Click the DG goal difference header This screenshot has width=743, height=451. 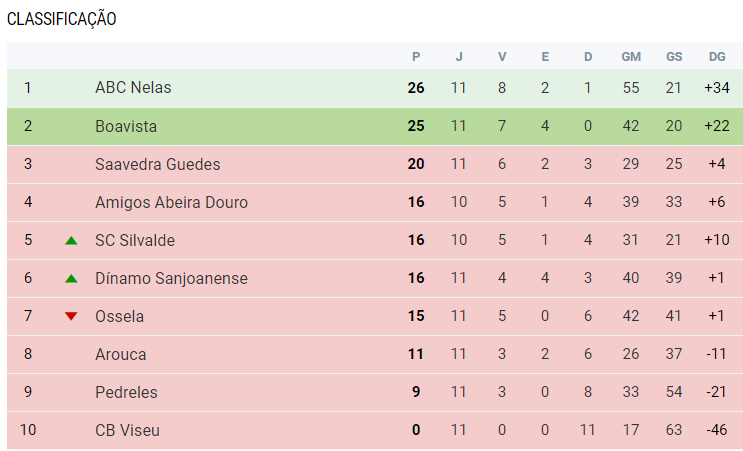point(717,57)
